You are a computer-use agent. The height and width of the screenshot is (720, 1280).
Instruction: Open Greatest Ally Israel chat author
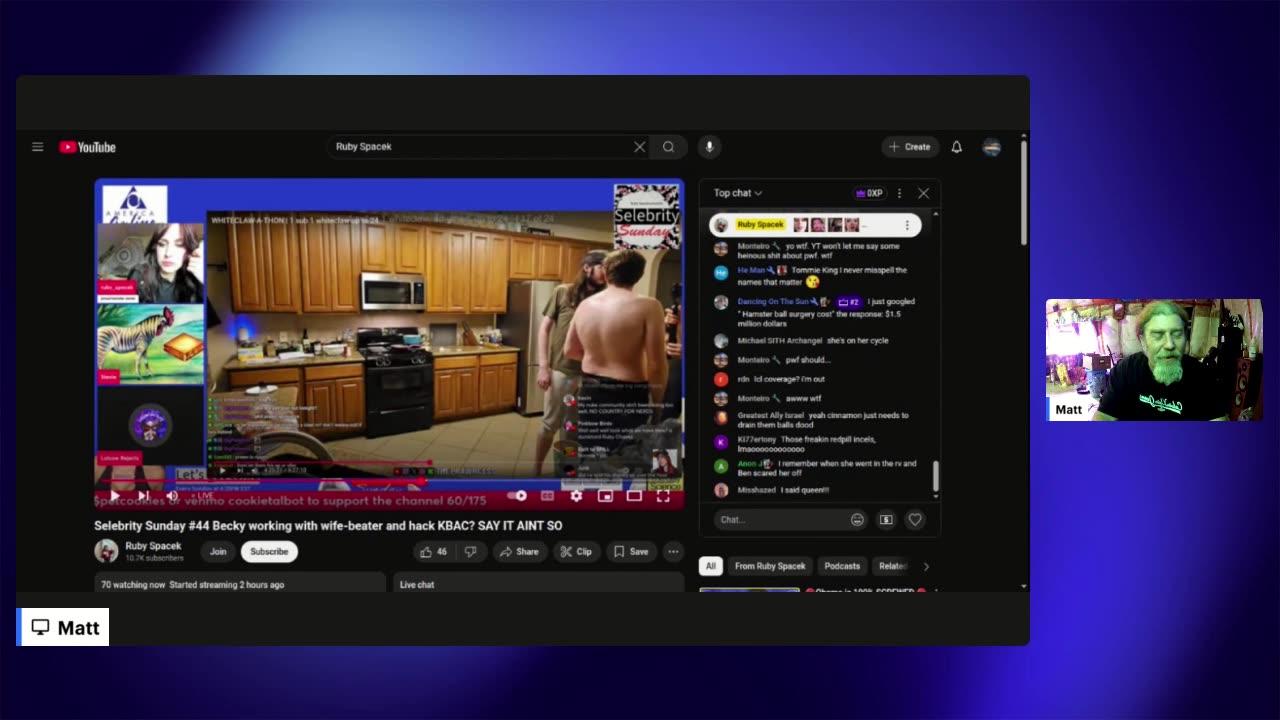[x=771, y=415]
